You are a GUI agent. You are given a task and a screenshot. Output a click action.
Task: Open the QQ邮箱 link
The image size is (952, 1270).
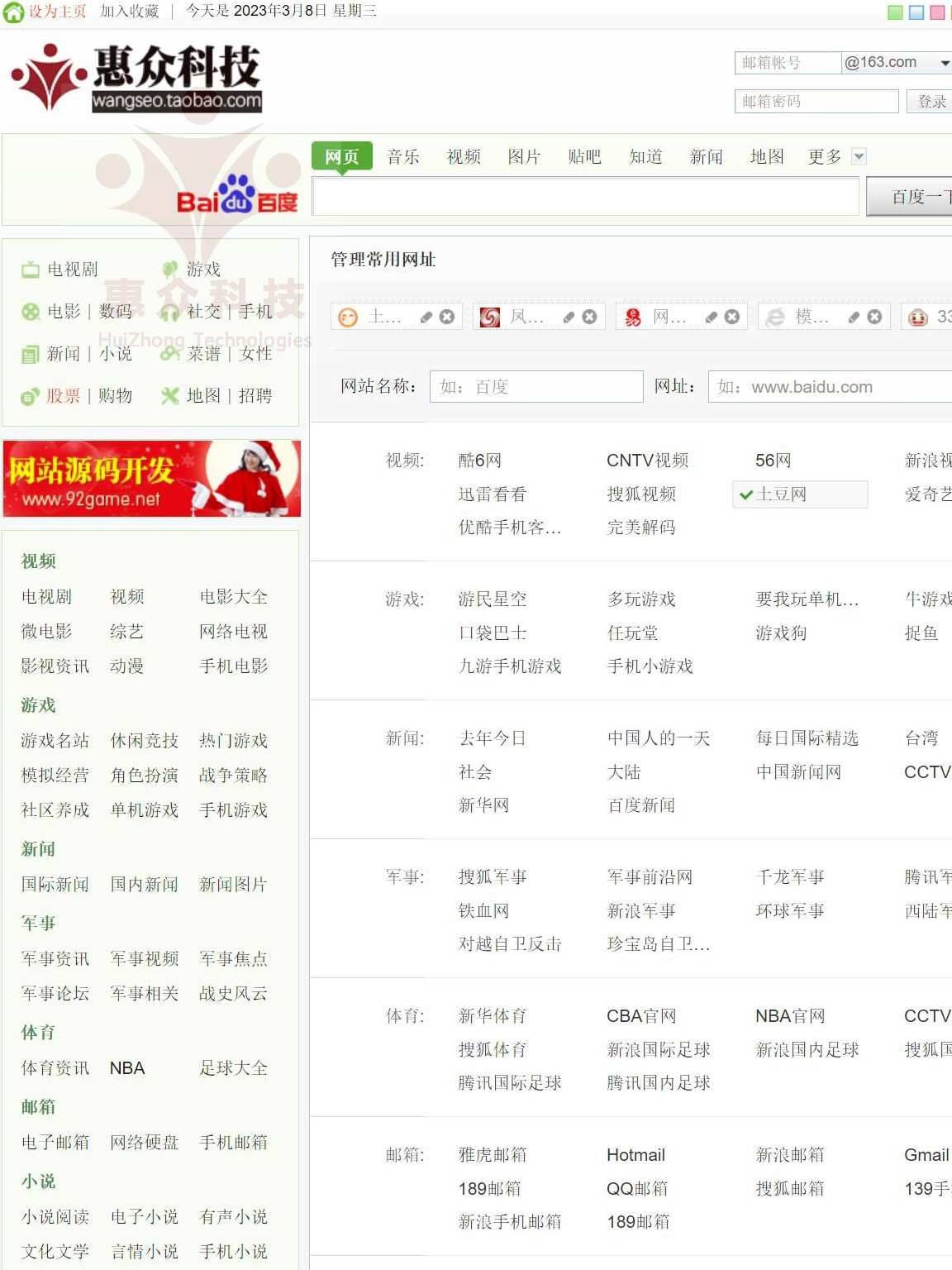pos(637,1189)
